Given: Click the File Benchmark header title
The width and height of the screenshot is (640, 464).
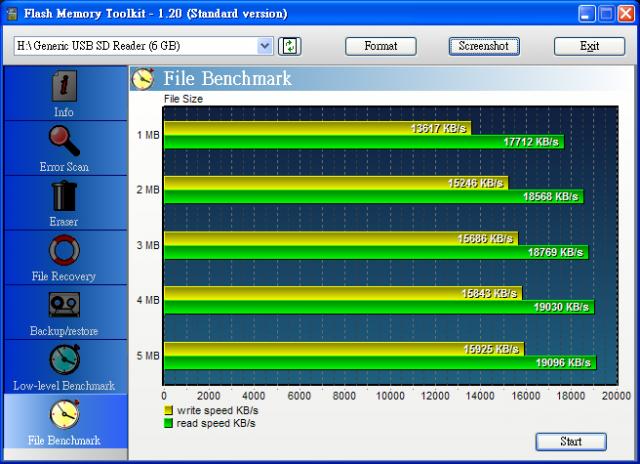Looking at the screenshot, I should click(227, 78).
